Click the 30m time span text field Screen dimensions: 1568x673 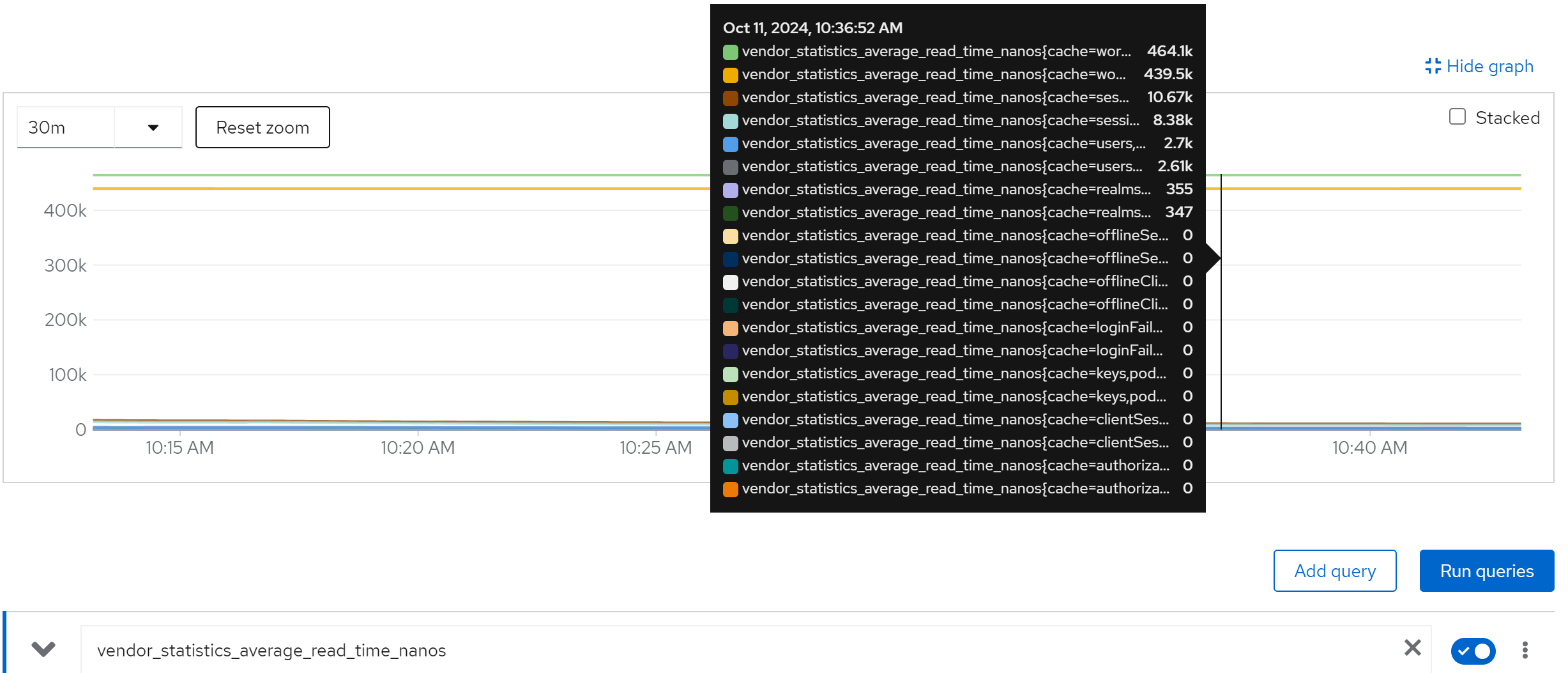(65, 128)
